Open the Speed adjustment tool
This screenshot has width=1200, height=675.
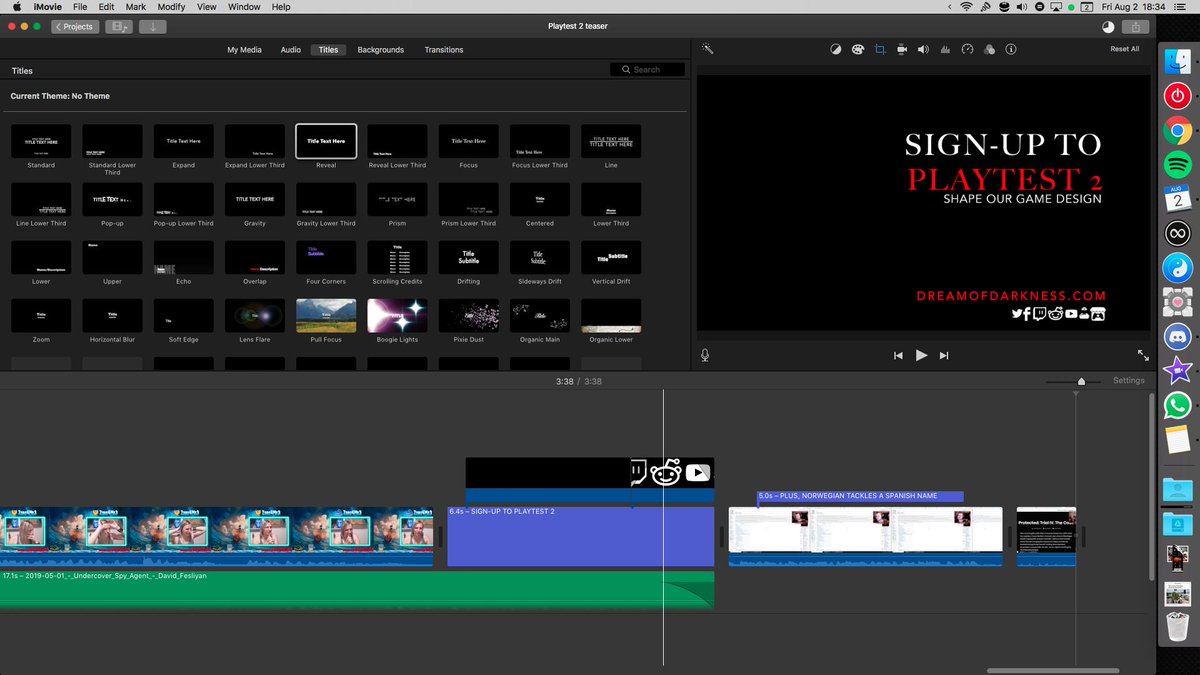click(967, 49)
